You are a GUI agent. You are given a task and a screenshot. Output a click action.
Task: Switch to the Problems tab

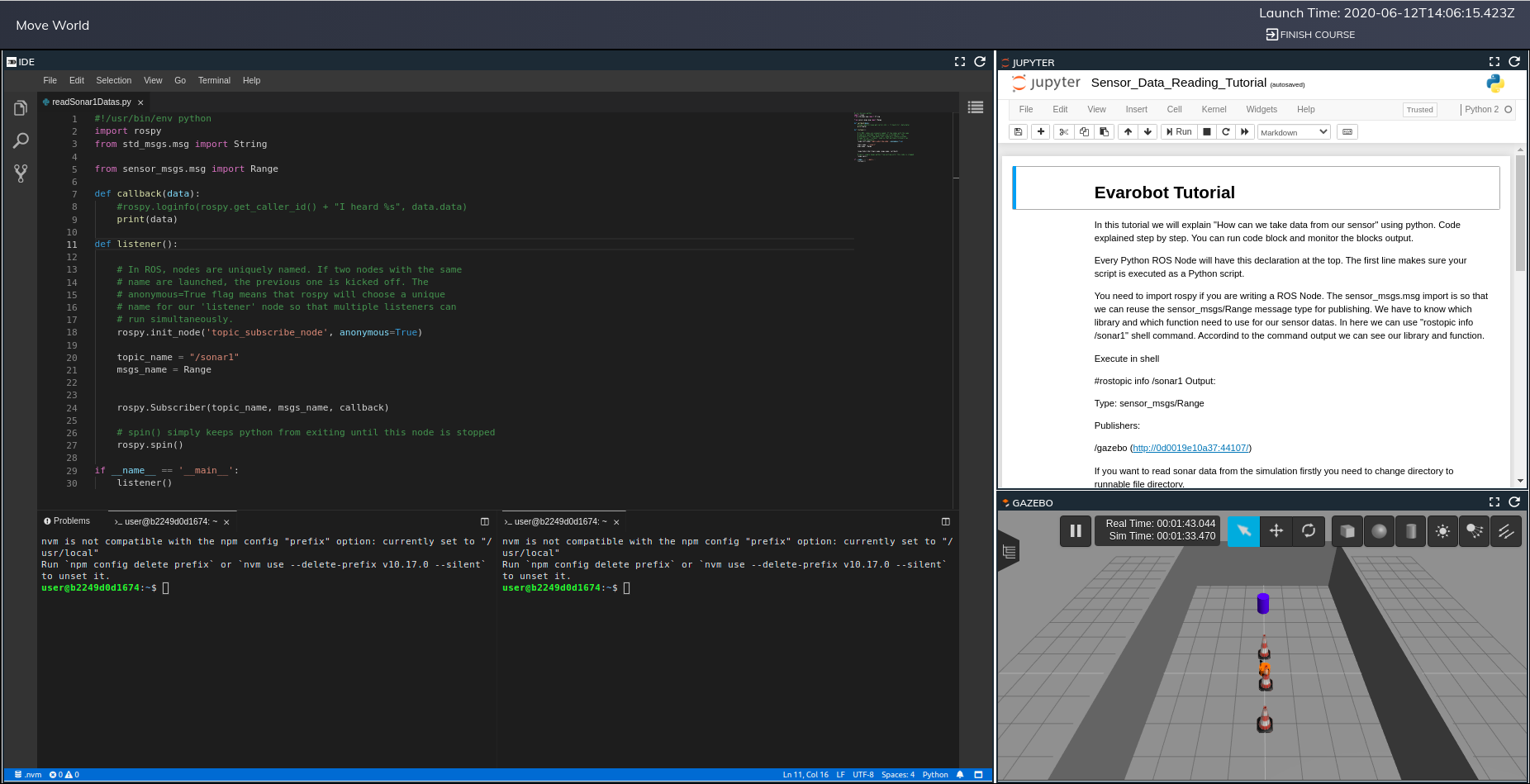click(x=67, y=521)
